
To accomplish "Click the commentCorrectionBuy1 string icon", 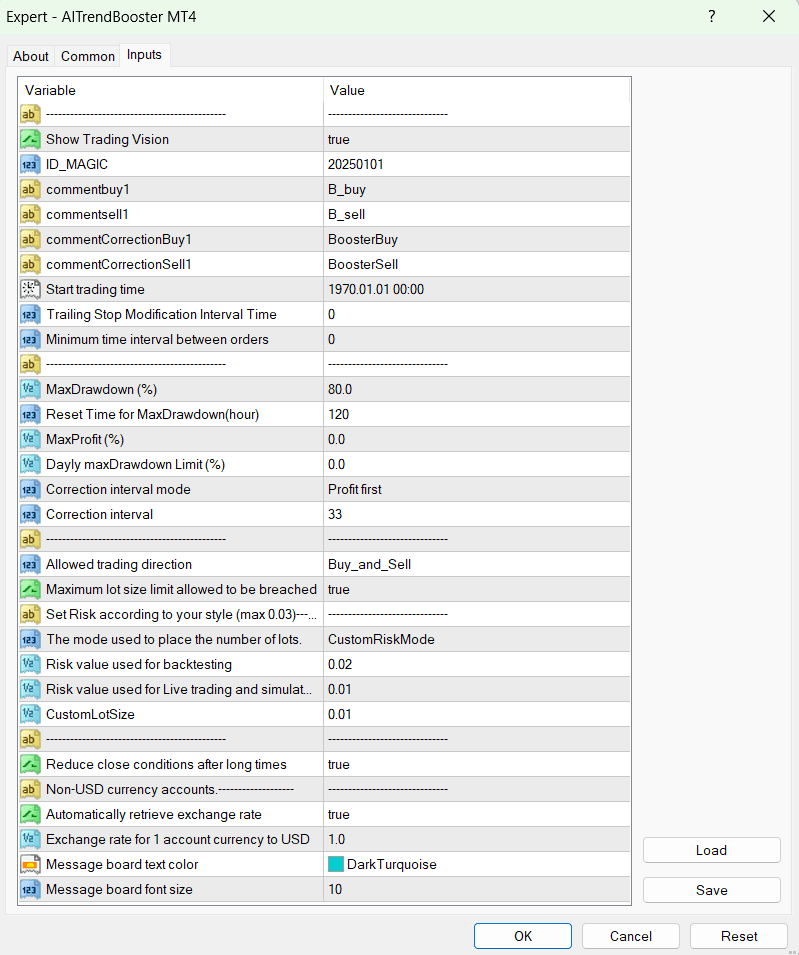I will click(30, 239).
